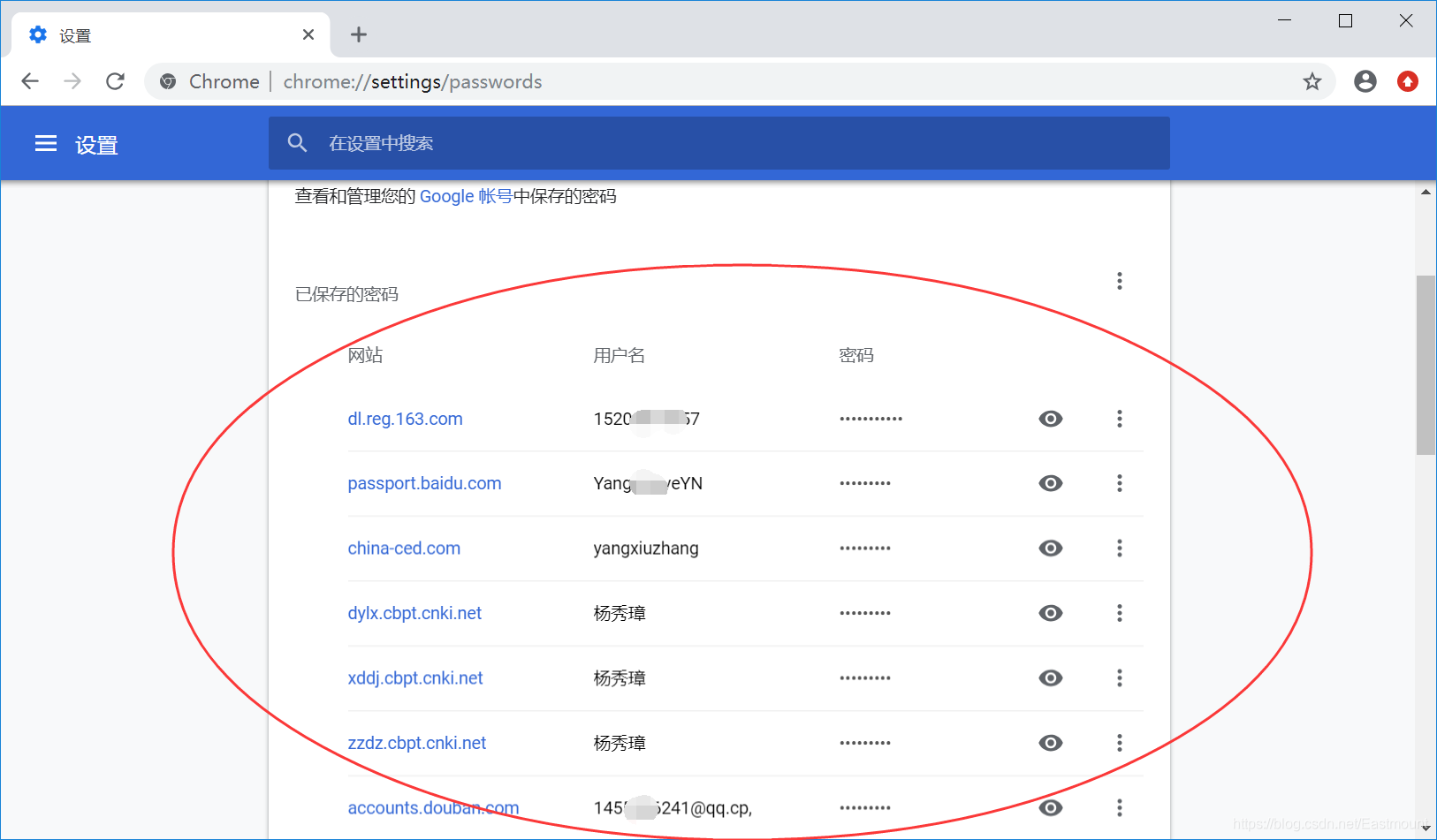Close the Chrome window
This screenshot has width=1437, height=840.
coord(1406,20)
